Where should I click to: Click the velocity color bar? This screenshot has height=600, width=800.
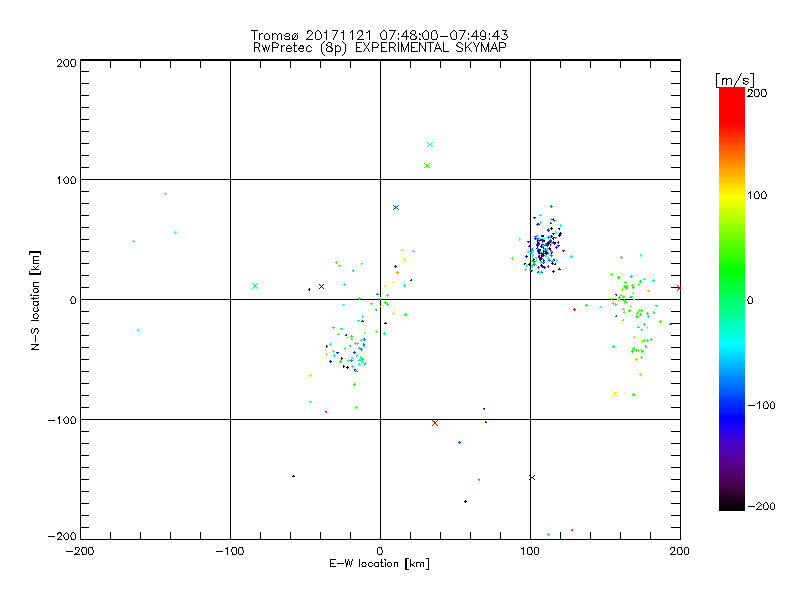coord(732,299)
